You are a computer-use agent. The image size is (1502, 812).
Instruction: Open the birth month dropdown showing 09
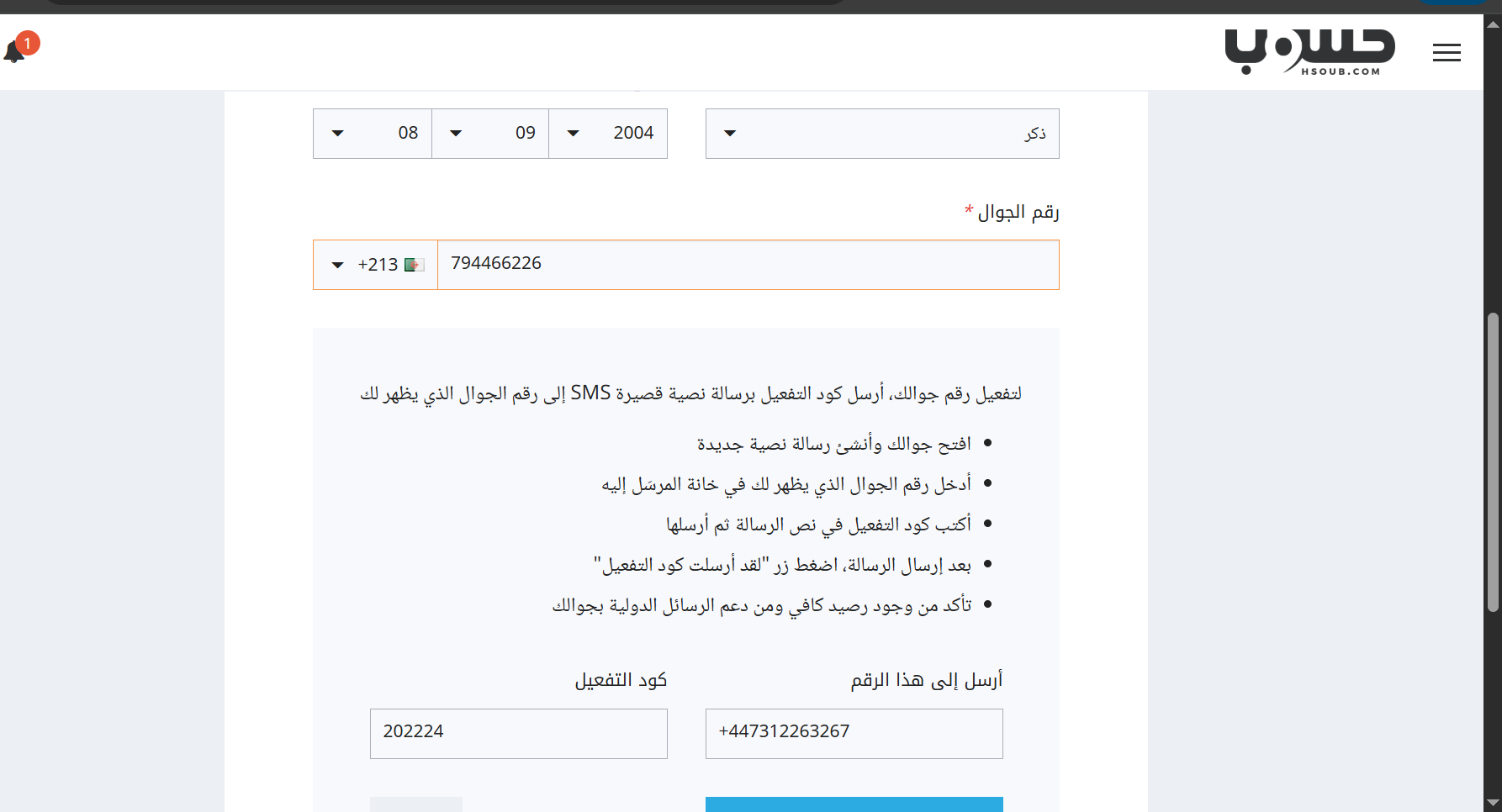click(490, 134)
